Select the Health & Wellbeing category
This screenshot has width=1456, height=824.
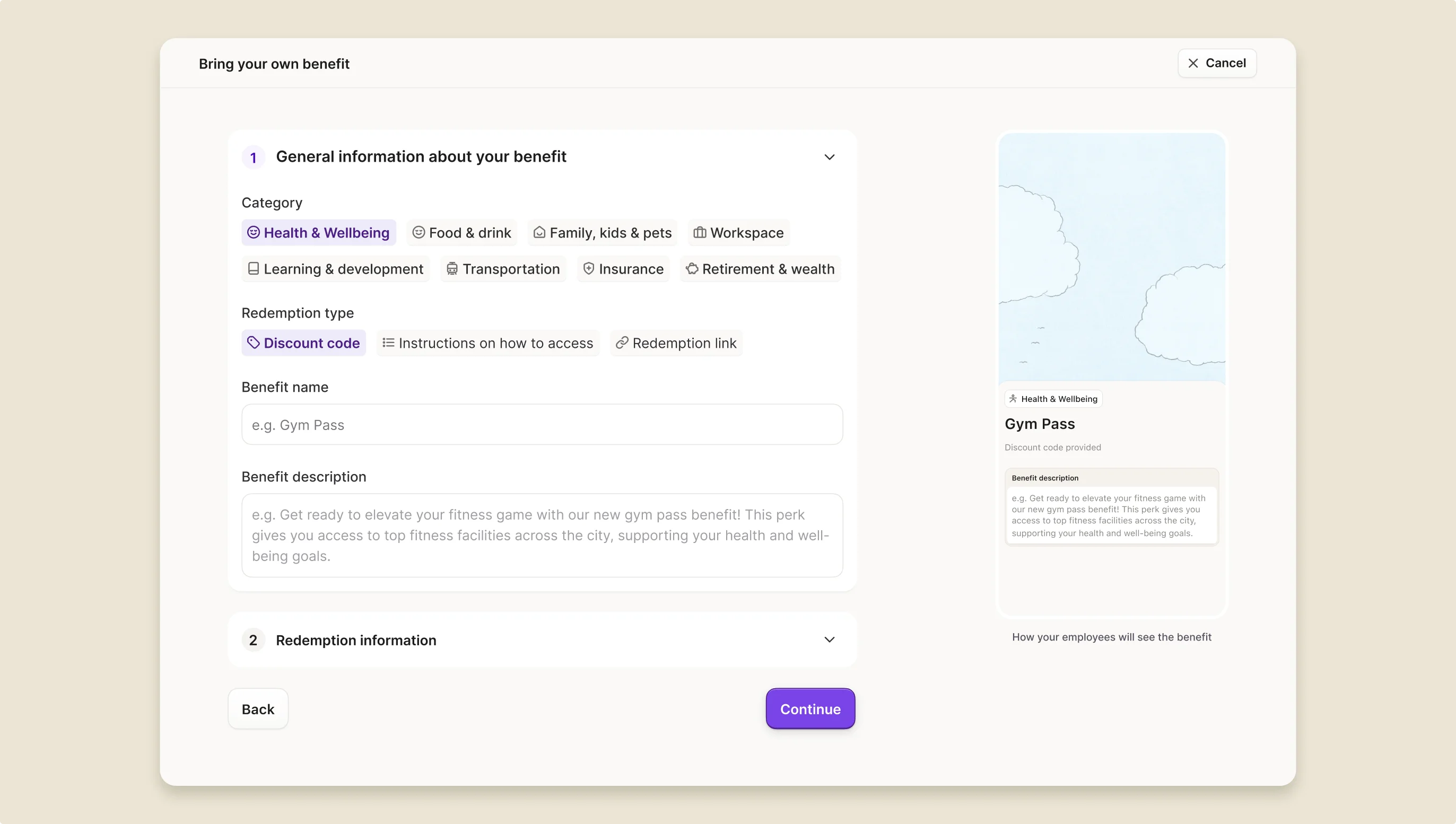click(x=319, y=233)
